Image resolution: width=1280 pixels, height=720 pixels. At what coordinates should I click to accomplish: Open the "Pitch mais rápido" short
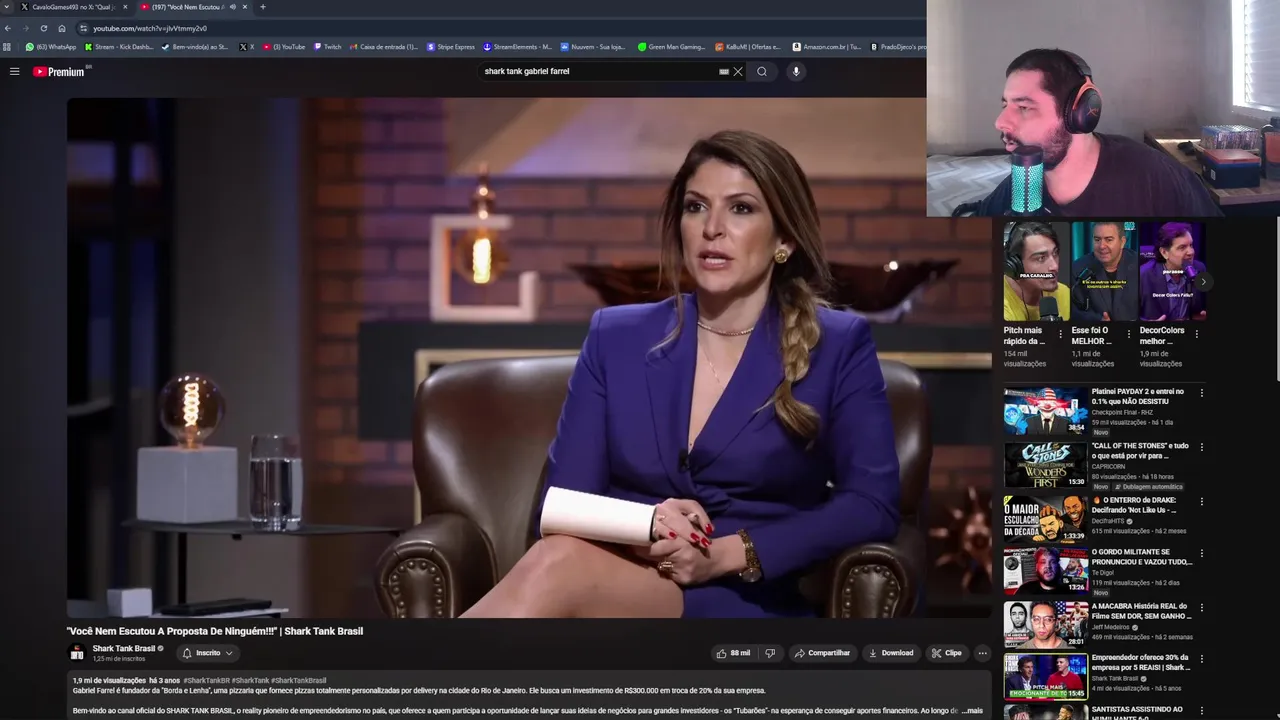[1036, 271]
